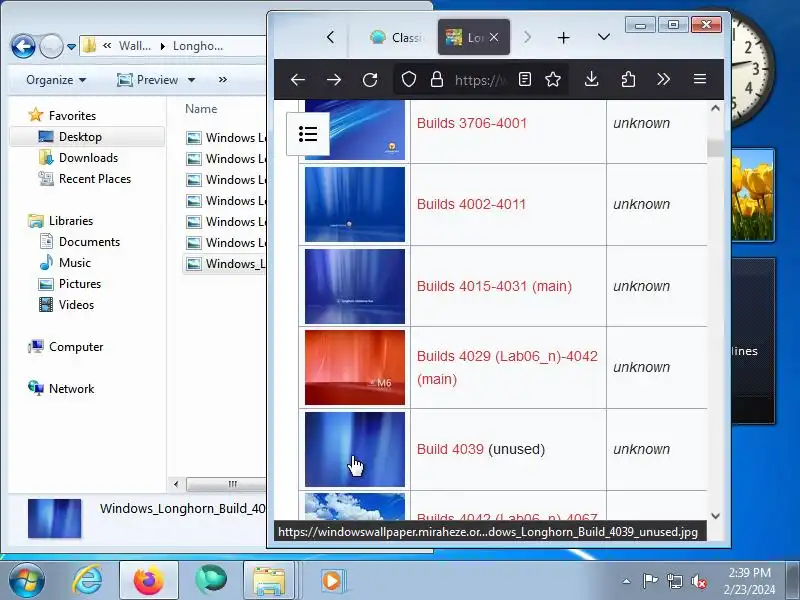Click the Preview button in Explorer
Screen dimensions: 800x600
click(147, 80)
